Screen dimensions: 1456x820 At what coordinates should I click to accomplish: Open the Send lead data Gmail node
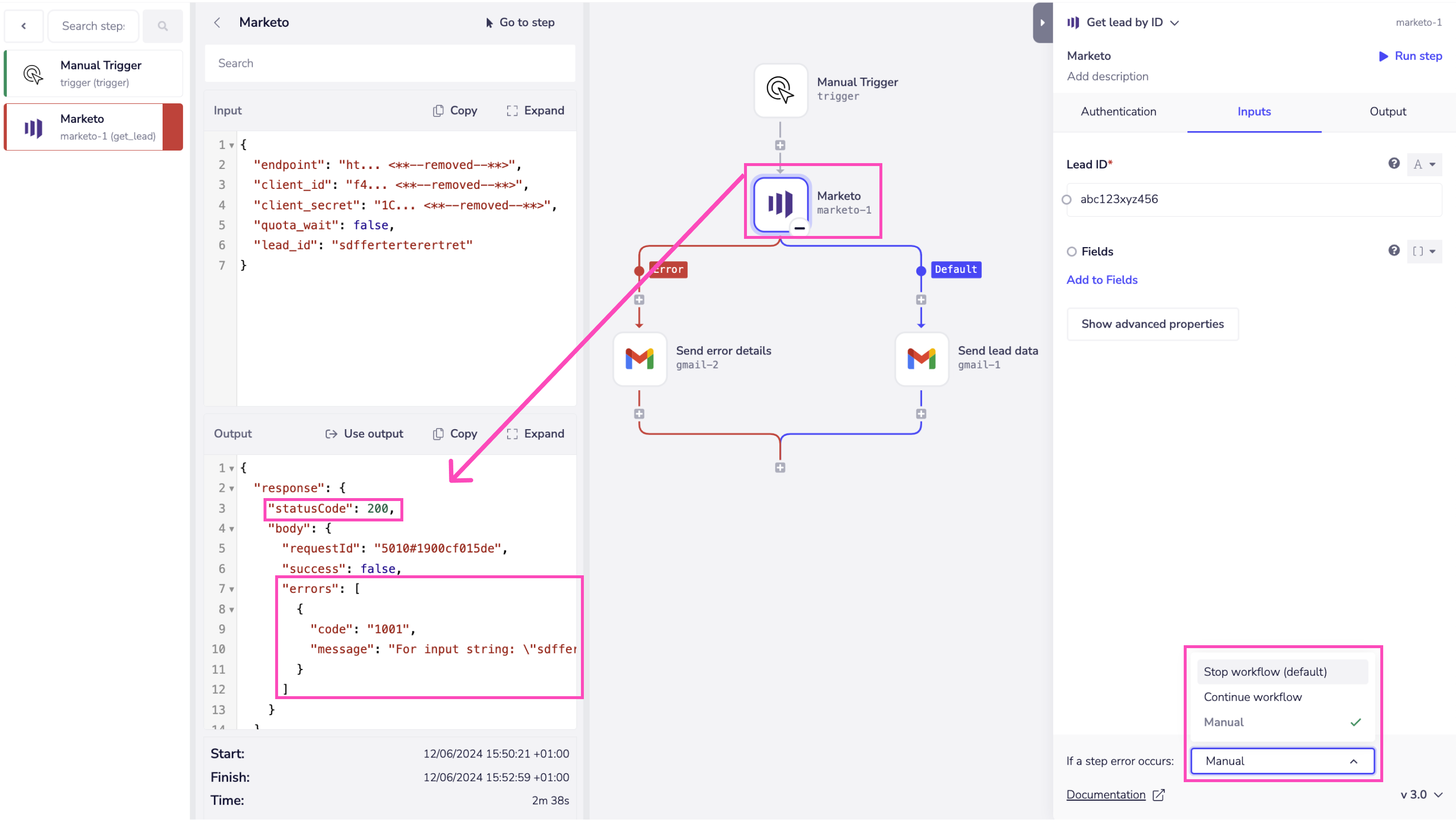coord(921,359)
